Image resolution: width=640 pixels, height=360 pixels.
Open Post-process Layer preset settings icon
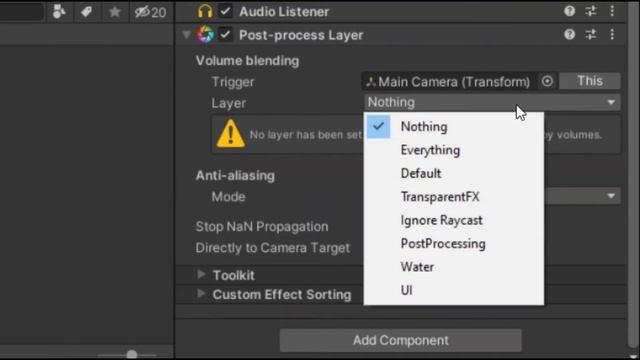591,34
